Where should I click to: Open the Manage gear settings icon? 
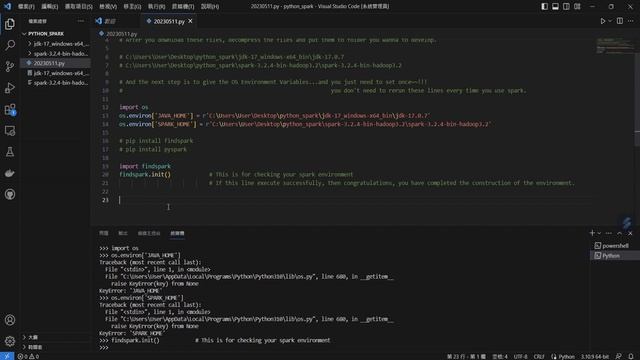tap(10, 341)
